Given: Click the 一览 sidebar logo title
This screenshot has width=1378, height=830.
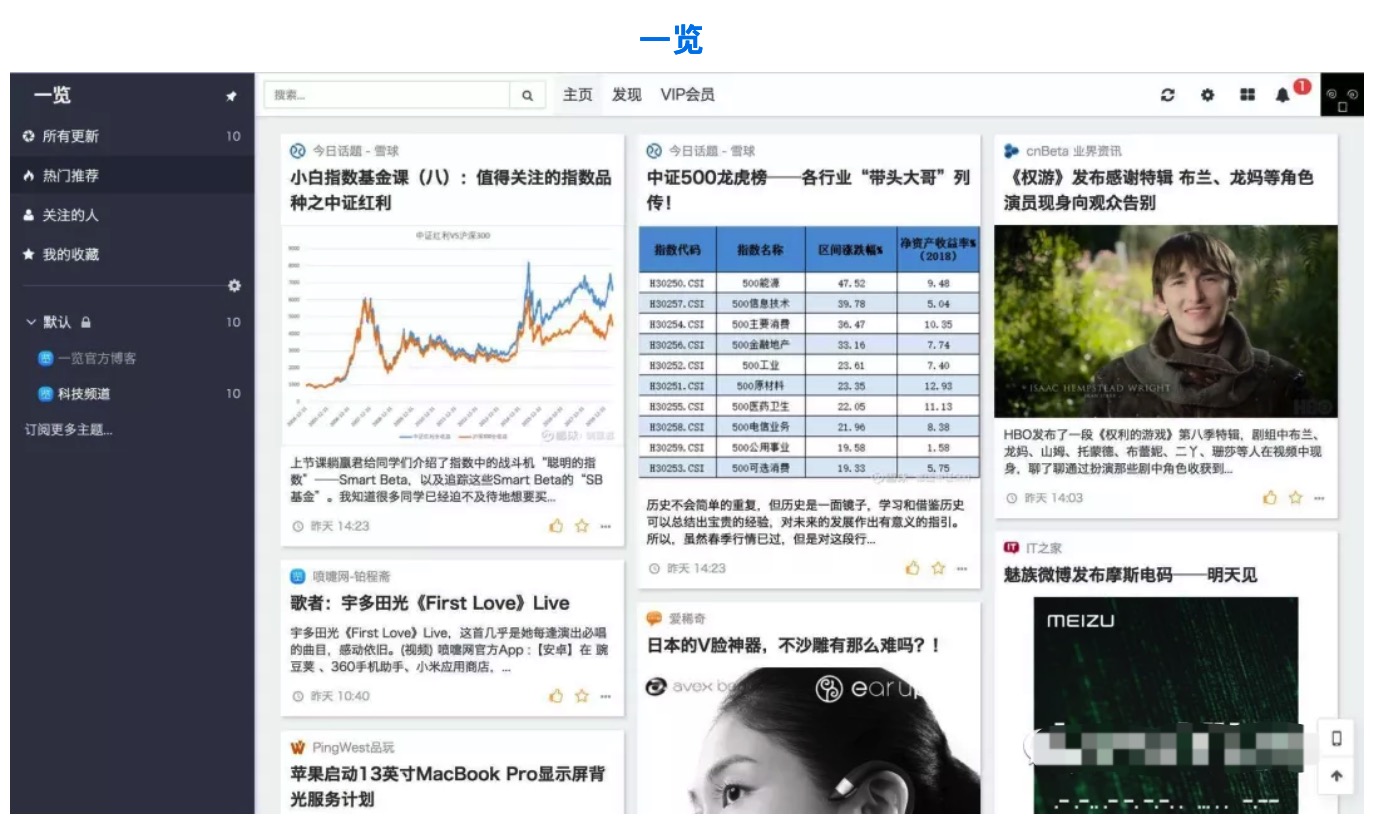Looking at the screenshot, I should pos(52,96).
